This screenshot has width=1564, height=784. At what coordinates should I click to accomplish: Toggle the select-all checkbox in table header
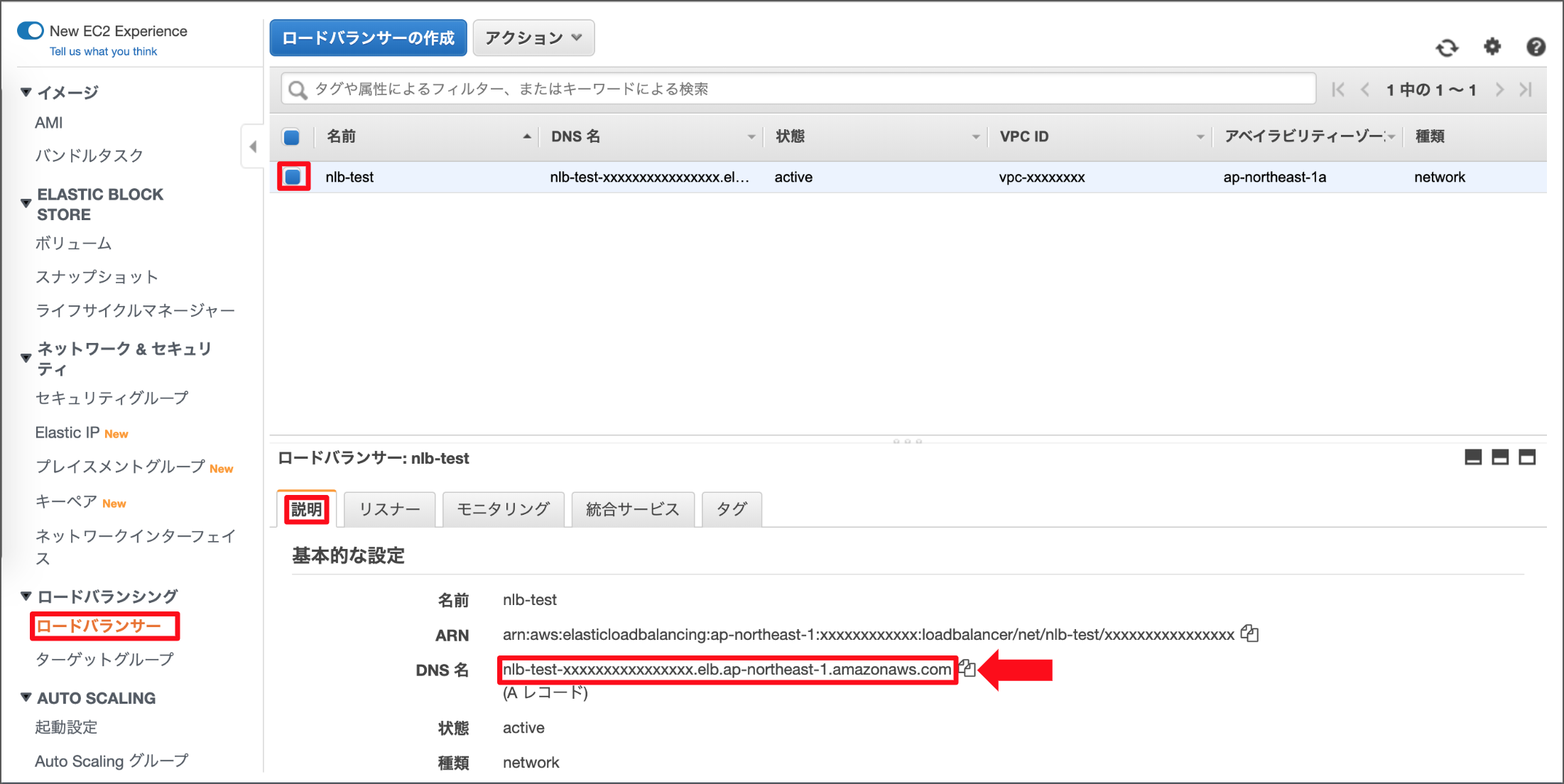pyautogui.click(x=291, y=137)
